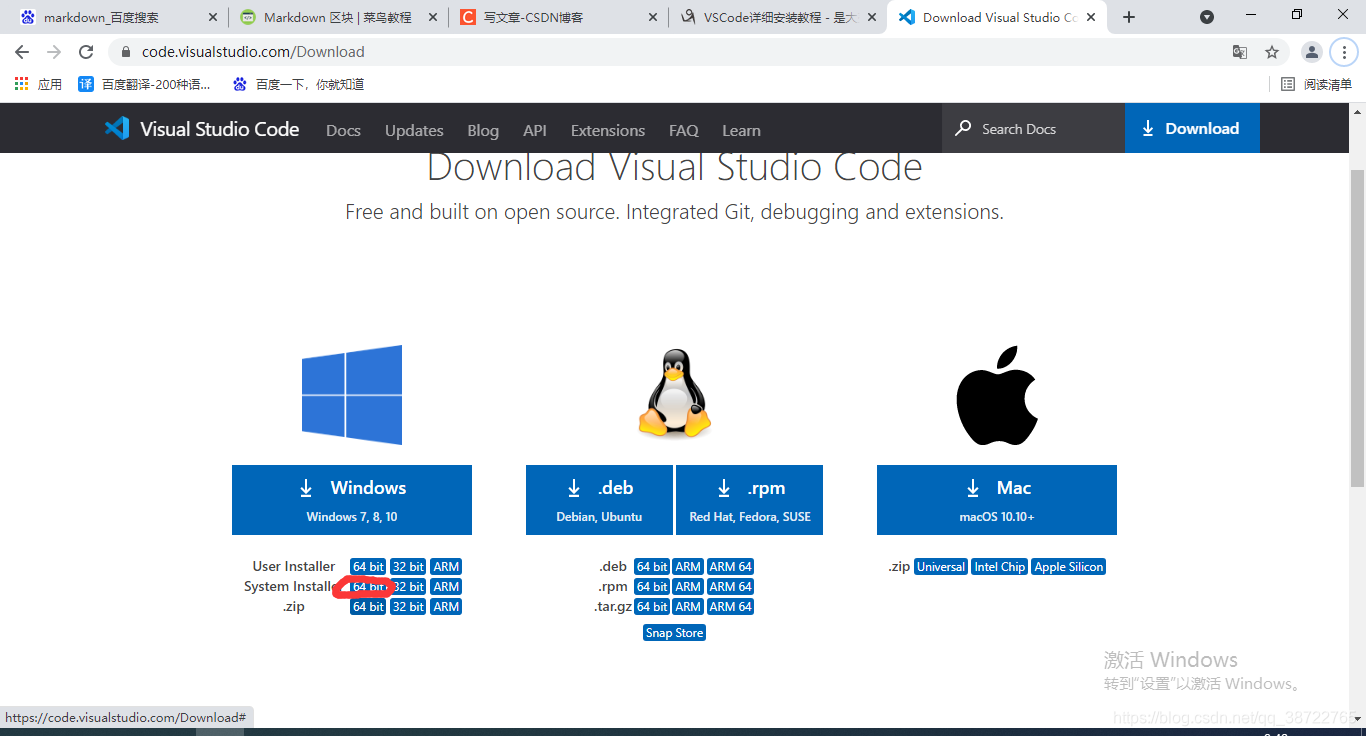Click the Linux penguin image
Image resolution: width=1366 pixels, height=736 pixels.
pyautogui.click(x=675, y=393)
